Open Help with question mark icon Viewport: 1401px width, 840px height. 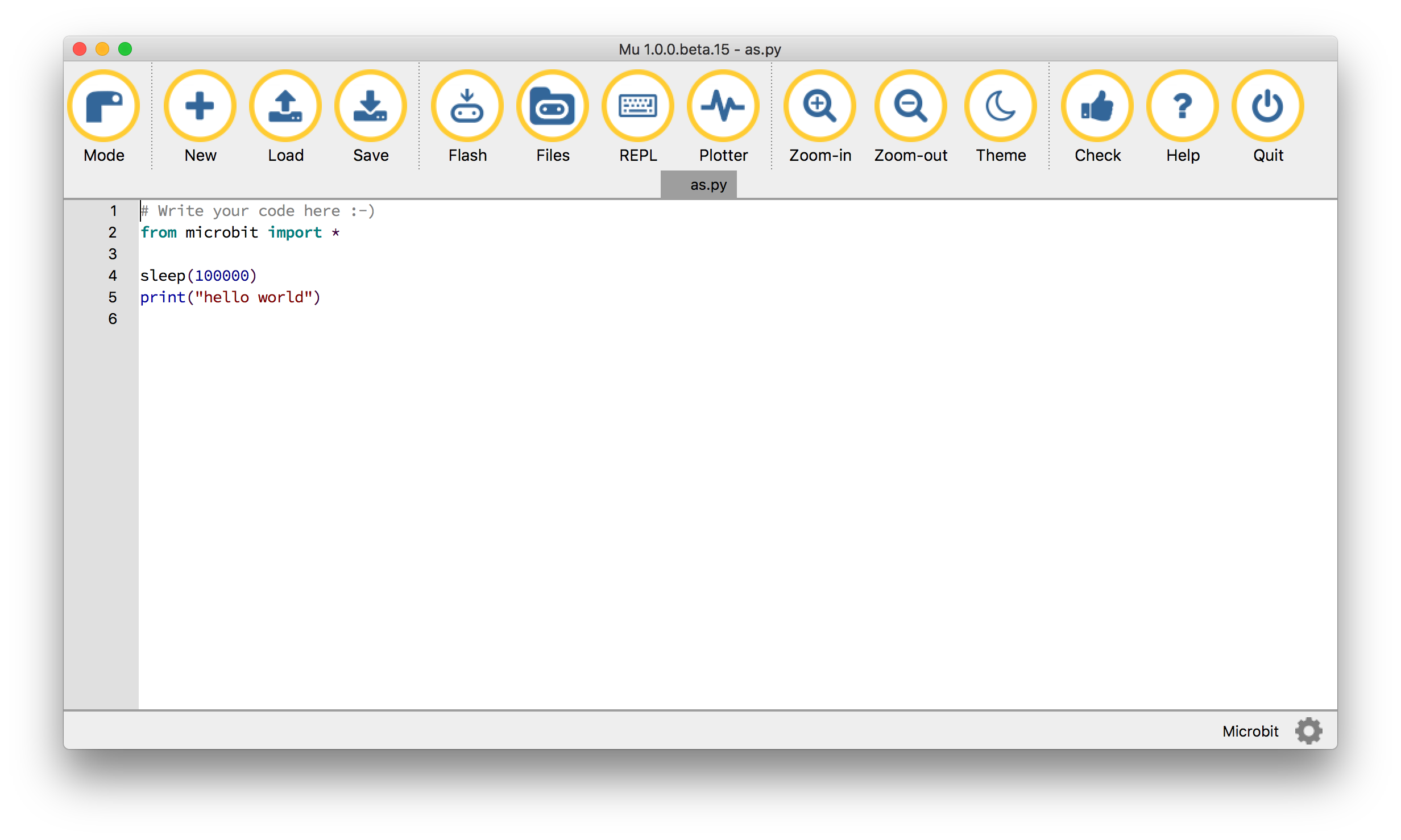tap(1183, 106)
